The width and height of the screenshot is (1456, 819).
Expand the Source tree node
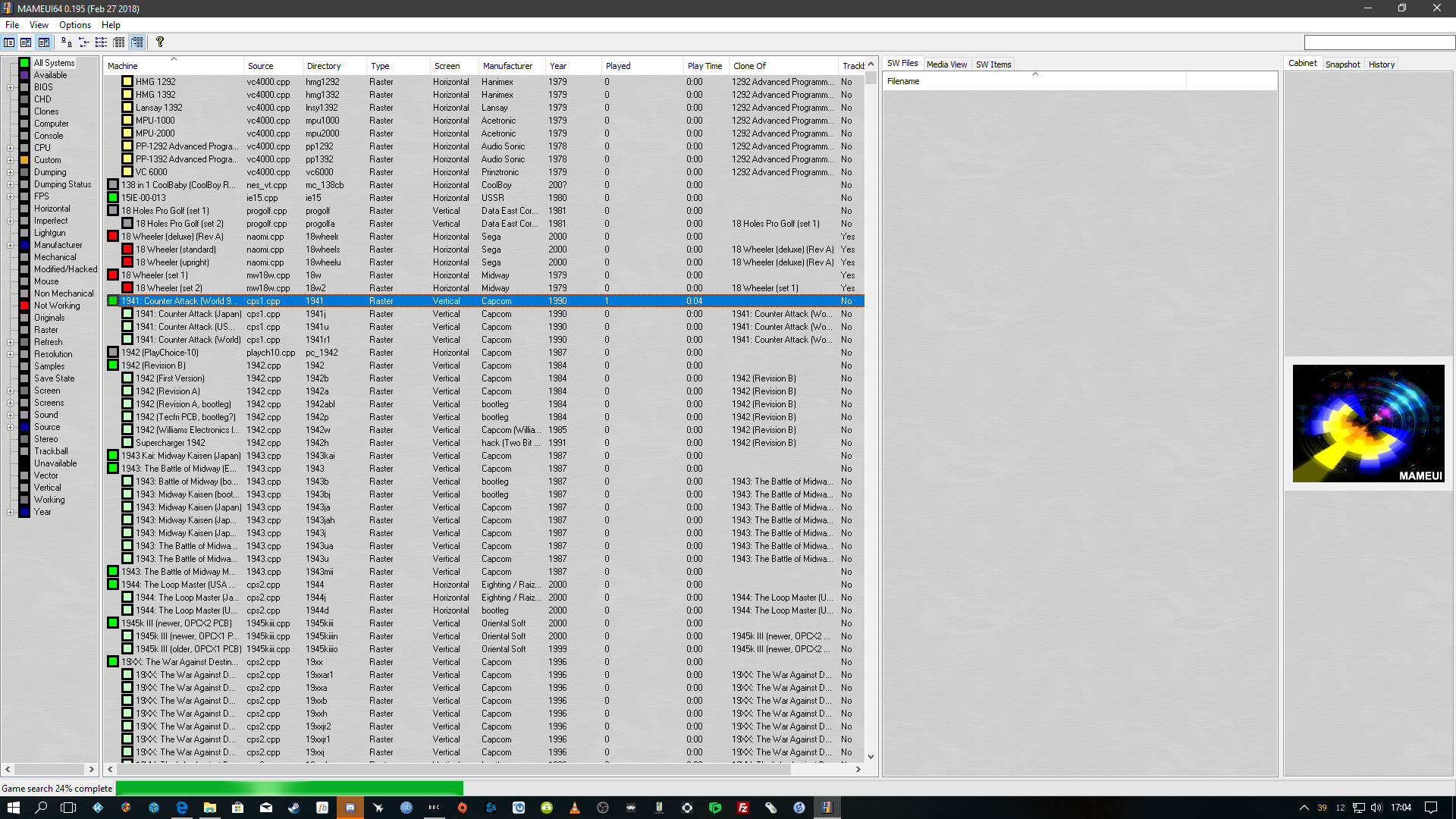point(11,427)
